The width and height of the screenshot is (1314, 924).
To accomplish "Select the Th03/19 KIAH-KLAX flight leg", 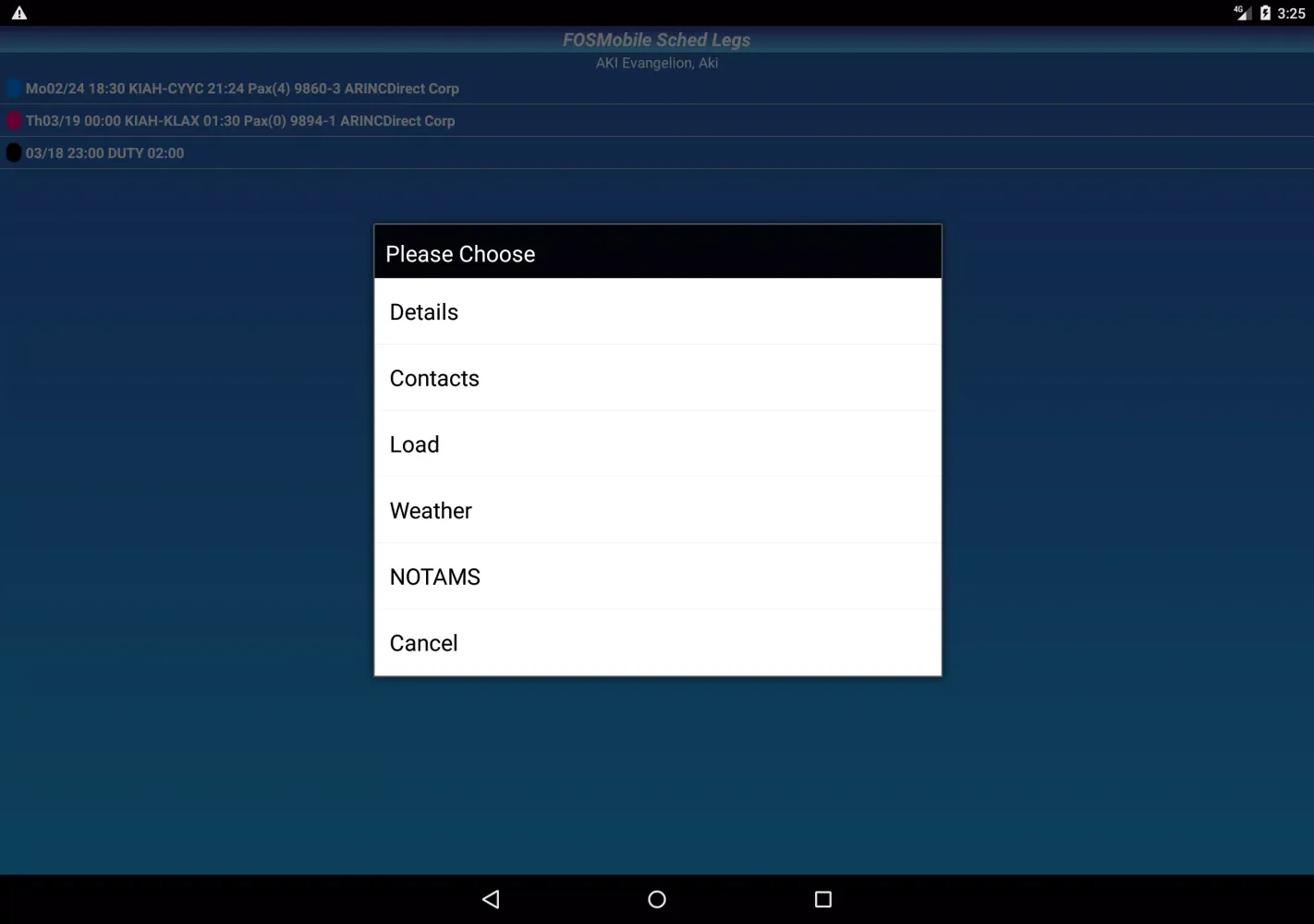I will point(240,120).
